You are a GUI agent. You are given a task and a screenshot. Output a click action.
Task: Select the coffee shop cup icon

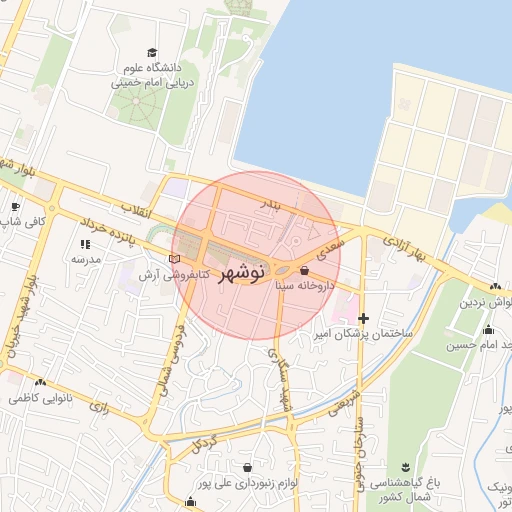(15, 207)
